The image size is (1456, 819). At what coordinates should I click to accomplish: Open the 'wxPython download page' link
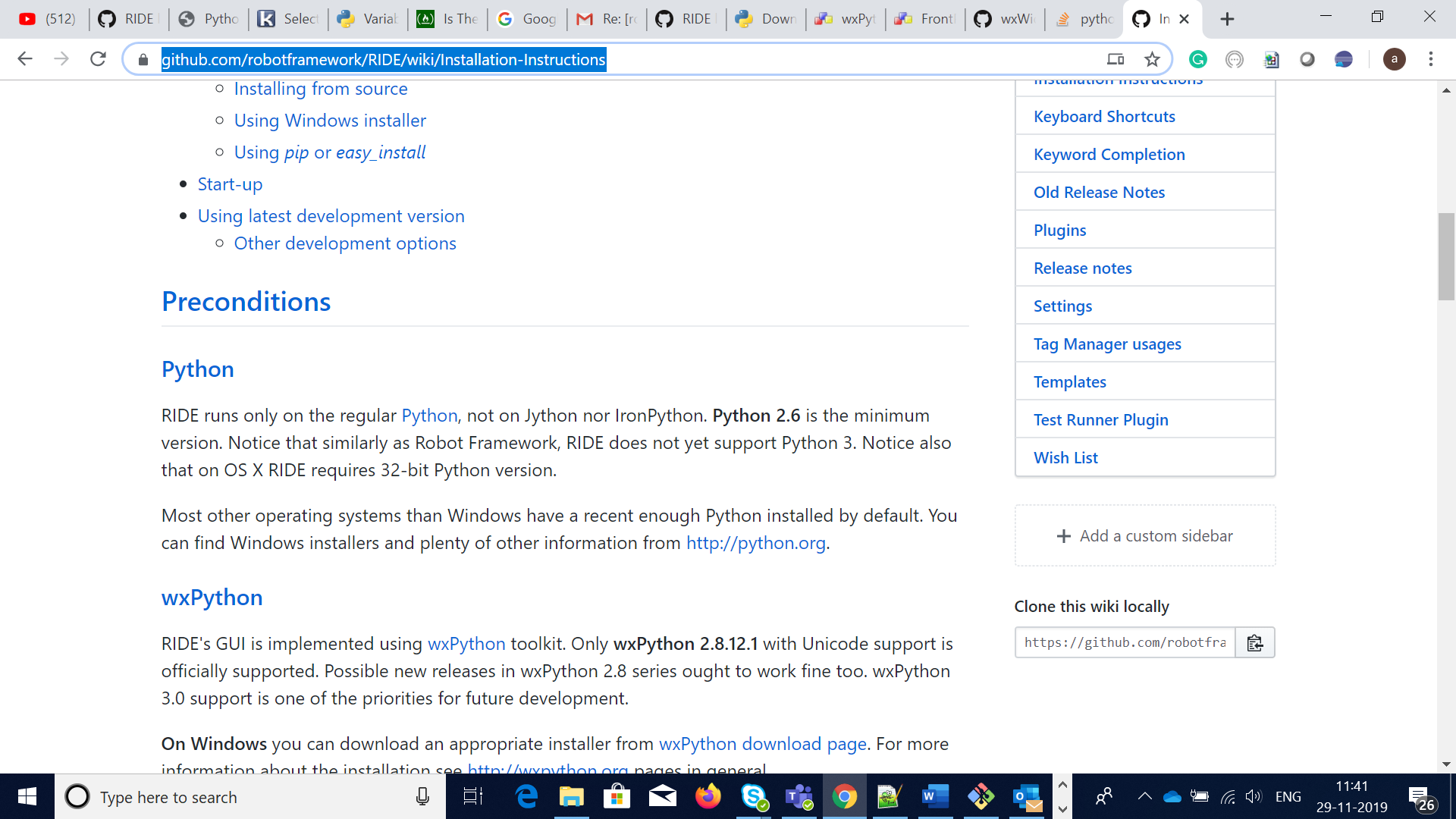click(x=762, y=744)
